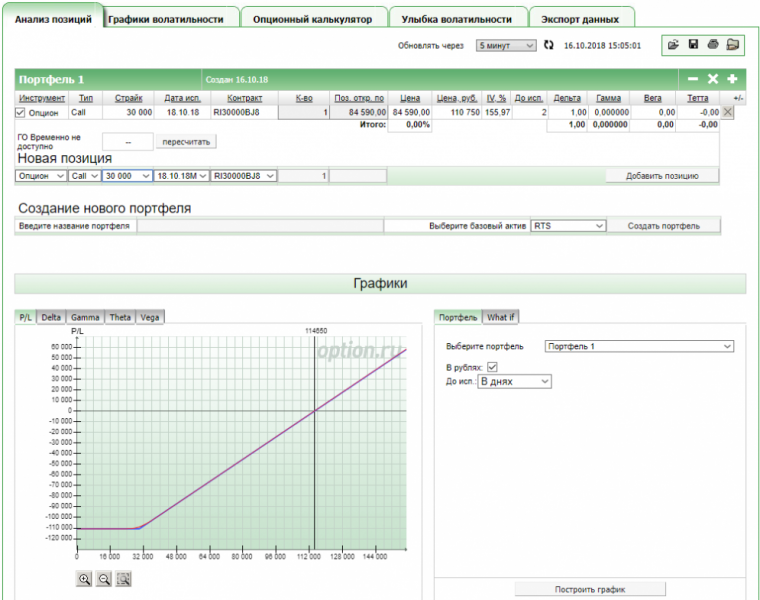760x600 pixels.
Task: Open the base asset RTS dropdown
Action: (x=568, y=226)
